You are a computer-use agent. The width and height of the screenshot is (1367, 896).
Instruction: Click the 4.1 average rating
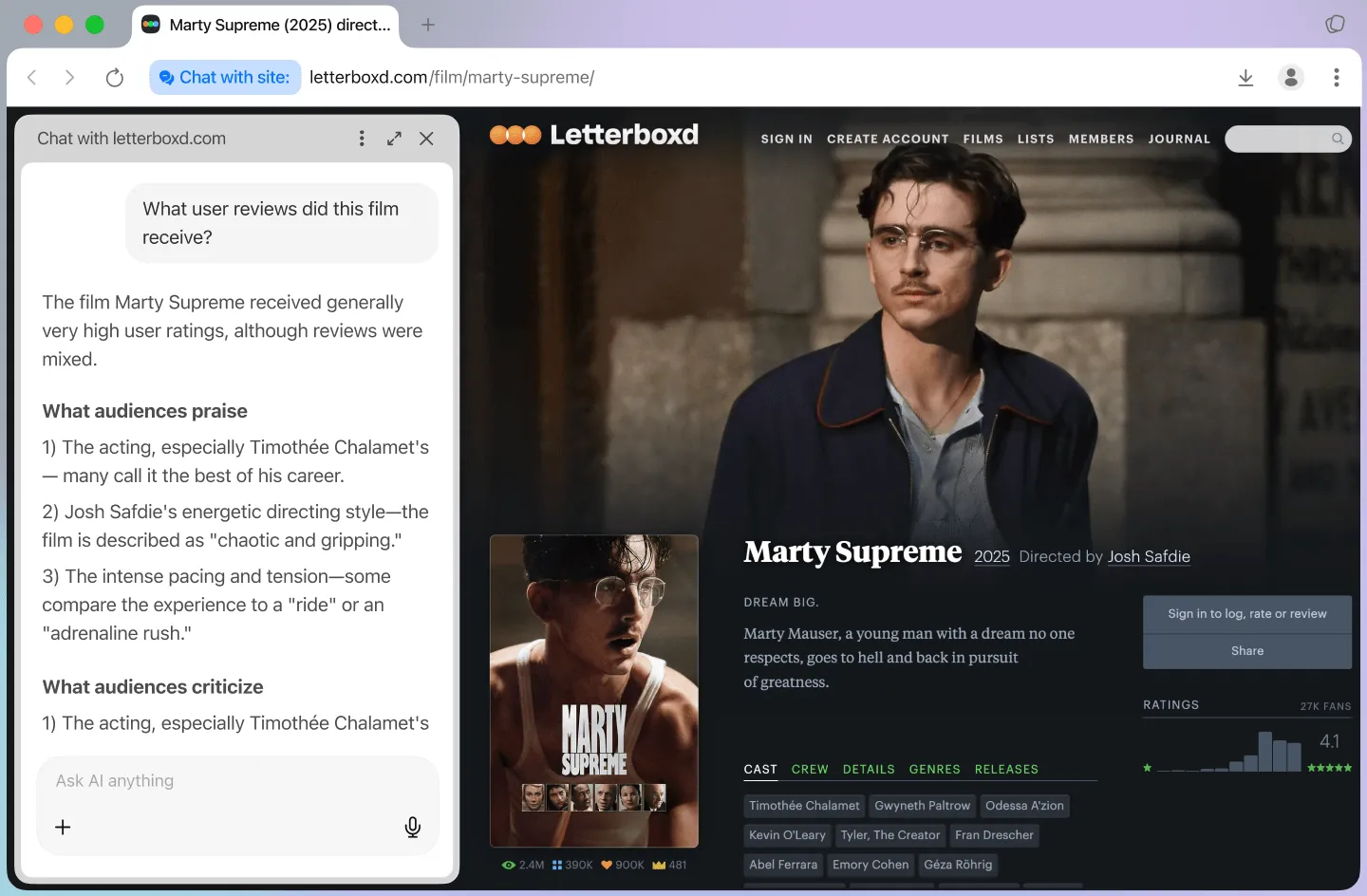click(1330, 741)
